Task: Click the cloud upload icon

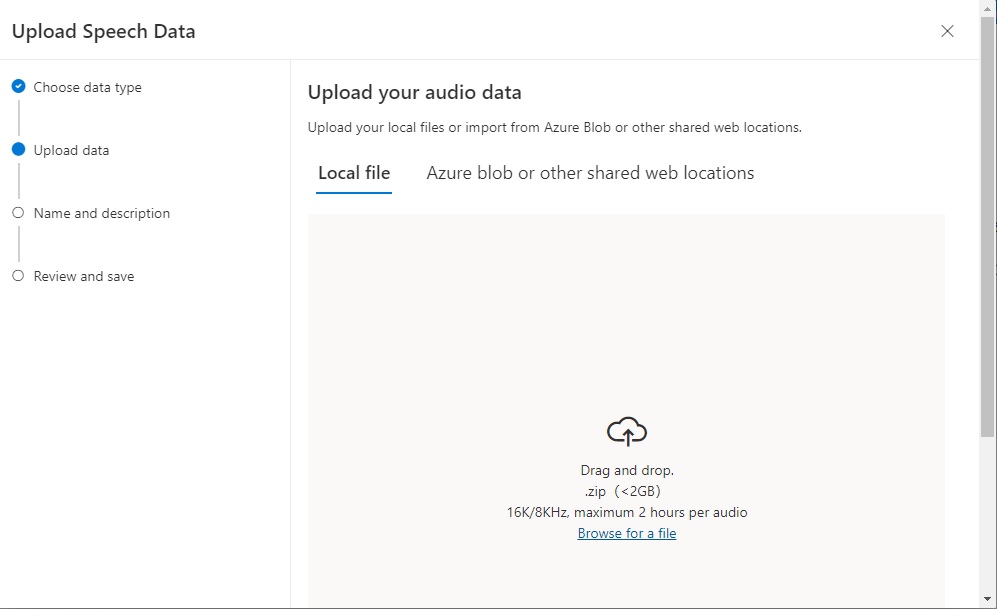Action: [x=627, y=431]
